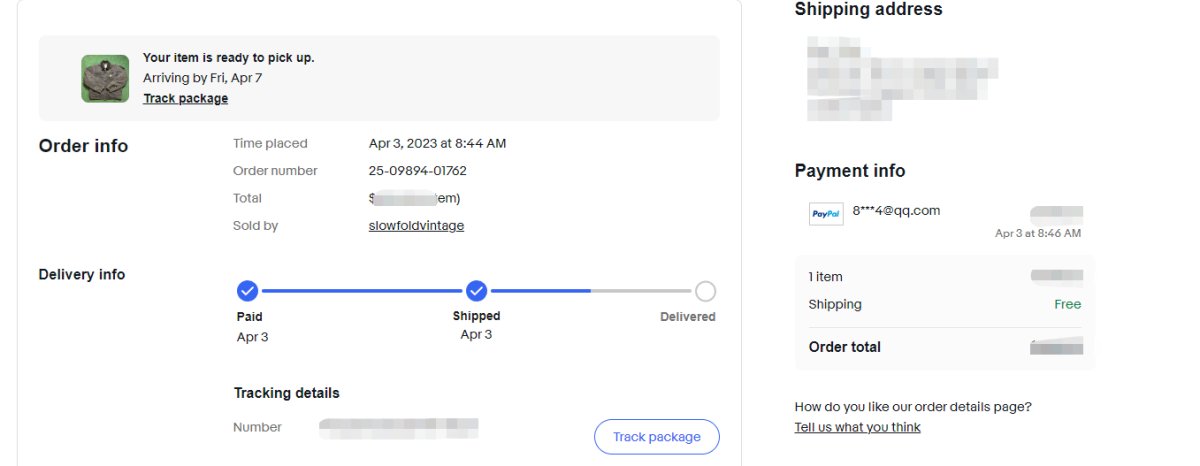Click the Free shipping cost text

[x=1067, y=304]
